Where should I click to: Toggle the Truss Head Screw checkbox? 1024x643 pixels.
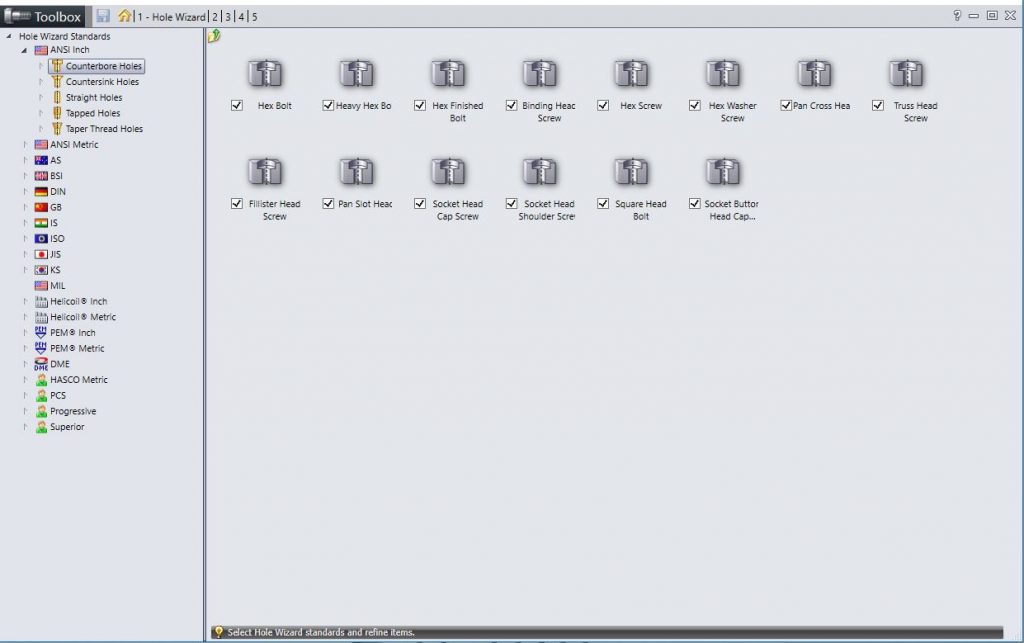(x=878, y=105)
